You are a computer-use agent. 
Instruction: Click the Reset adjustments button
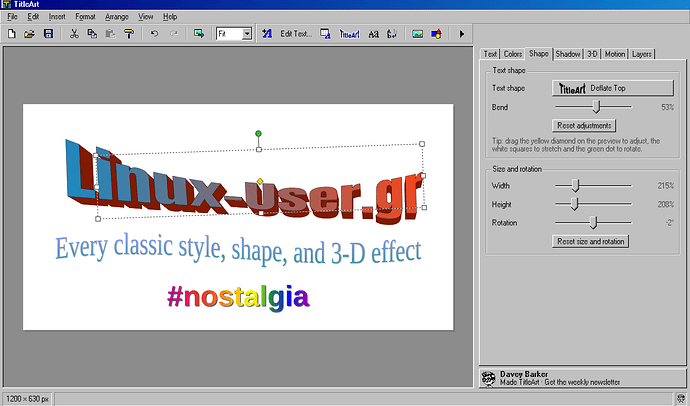point(584,125)
